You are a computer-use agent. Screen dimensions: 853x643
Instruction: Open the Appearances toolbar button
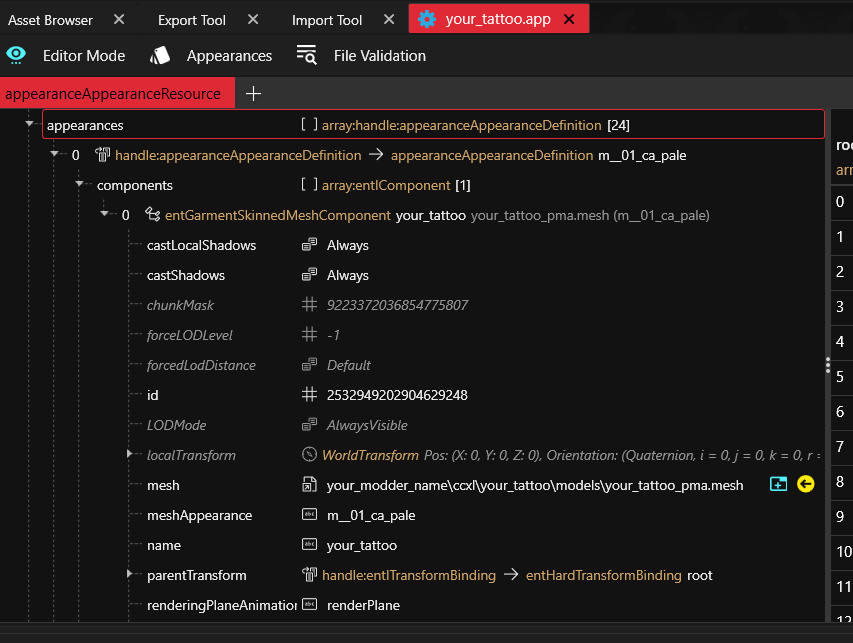[211, 55]
